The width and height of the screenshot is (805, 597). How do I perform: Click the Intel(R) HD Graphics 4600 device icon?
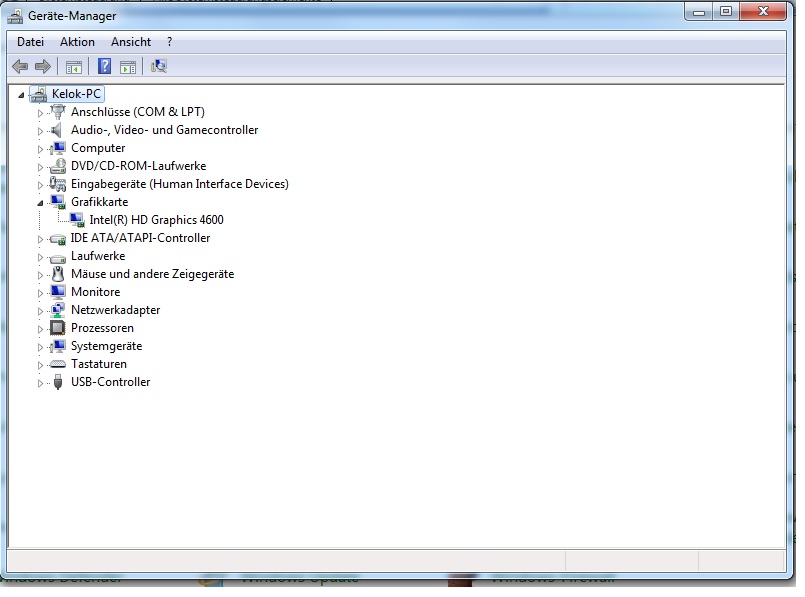click(x=76, y=220)
